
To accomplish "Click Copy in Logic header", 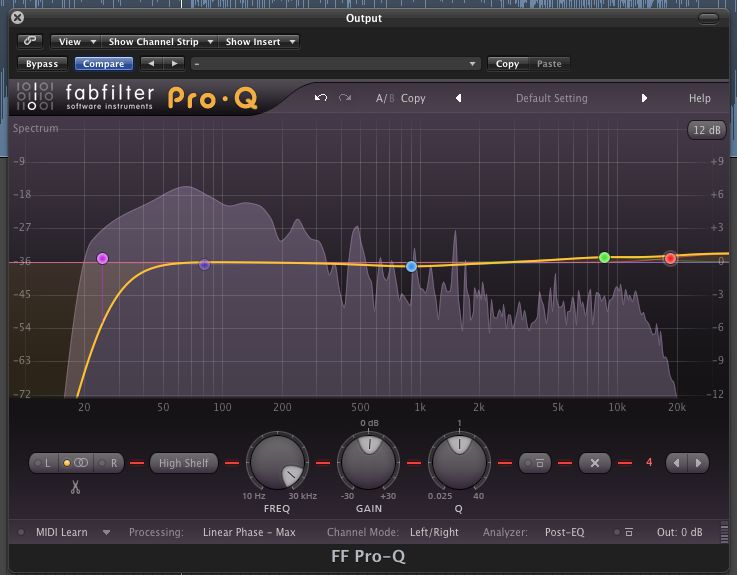I will coord(507,63).
